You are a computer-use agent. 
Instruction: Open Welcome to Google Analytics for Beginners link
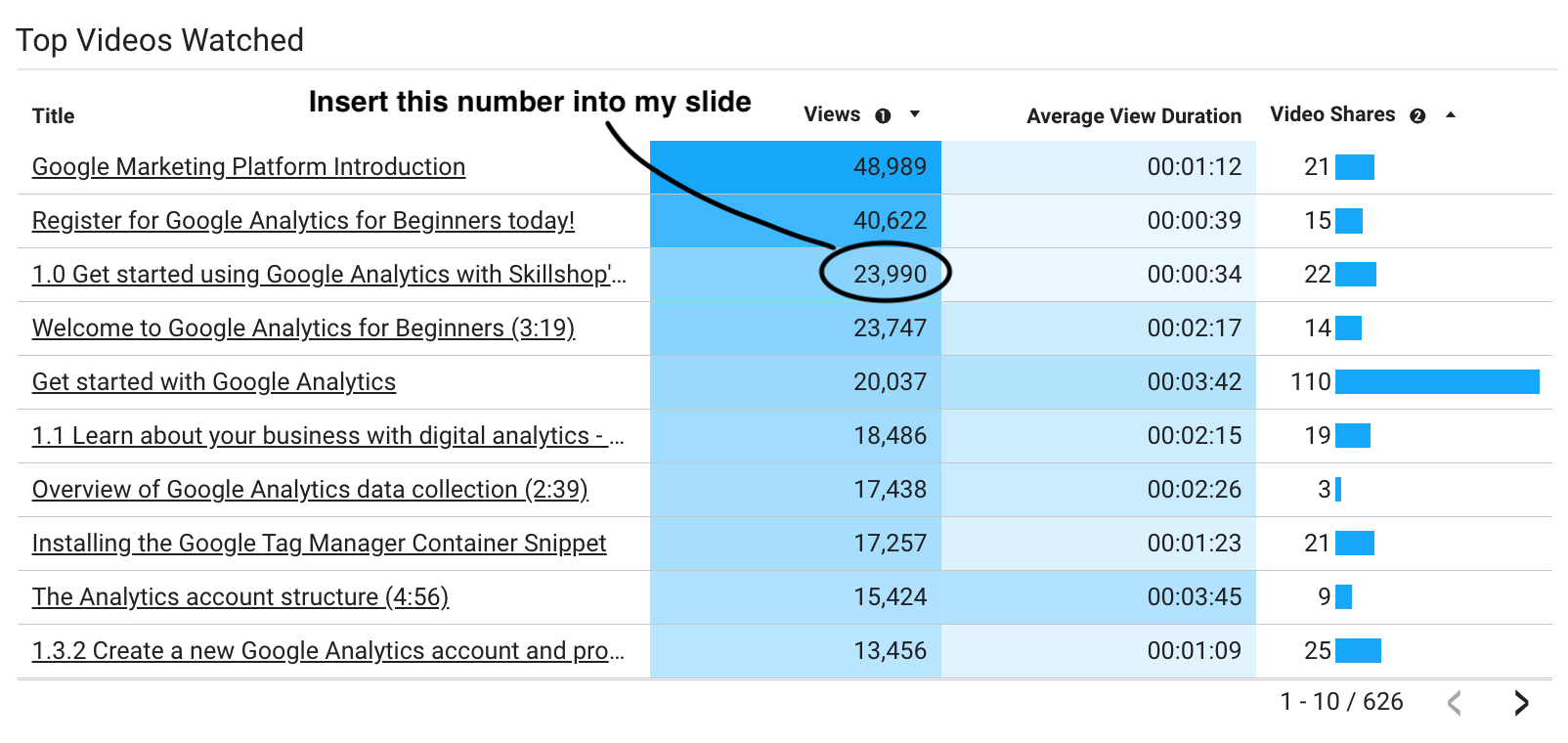click(303, 328)
